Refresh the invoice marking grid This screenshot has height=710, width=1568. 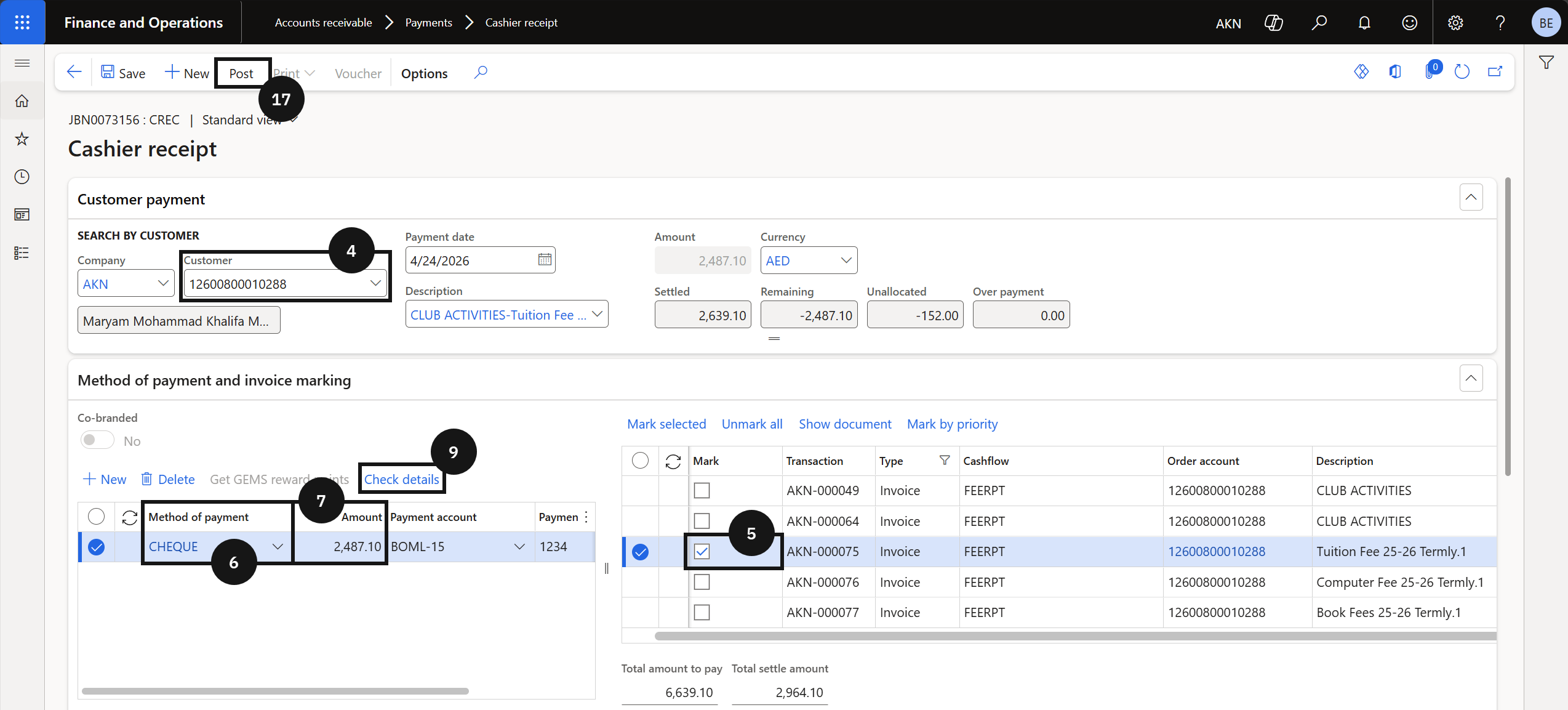[673, 461]
